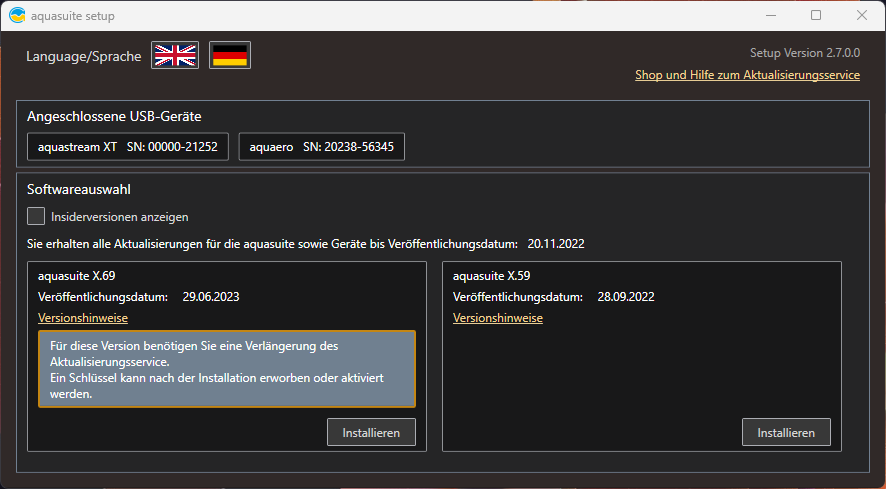The width and height of the screenshot is (886, 489).
Task: Click the release date 28.09.2022
Action: tap(626, 297)
